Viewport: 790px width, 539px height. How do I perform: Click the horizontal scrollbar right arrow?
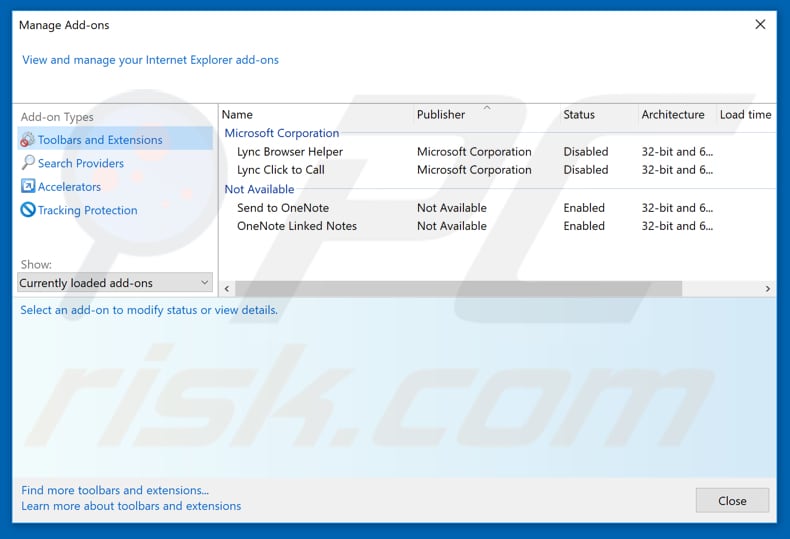pyautogui.click(x=767, y=289)
